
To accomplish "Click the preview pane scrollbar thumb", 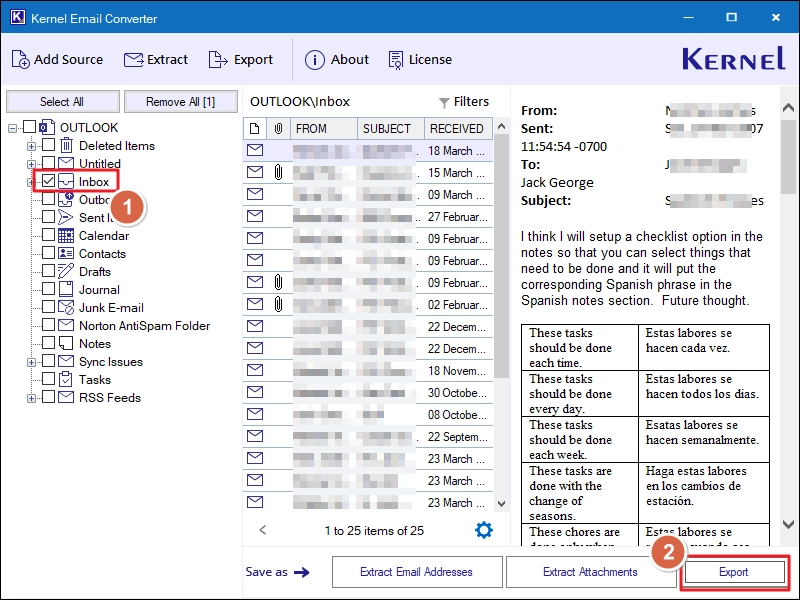I will click(x=788, y=157).
